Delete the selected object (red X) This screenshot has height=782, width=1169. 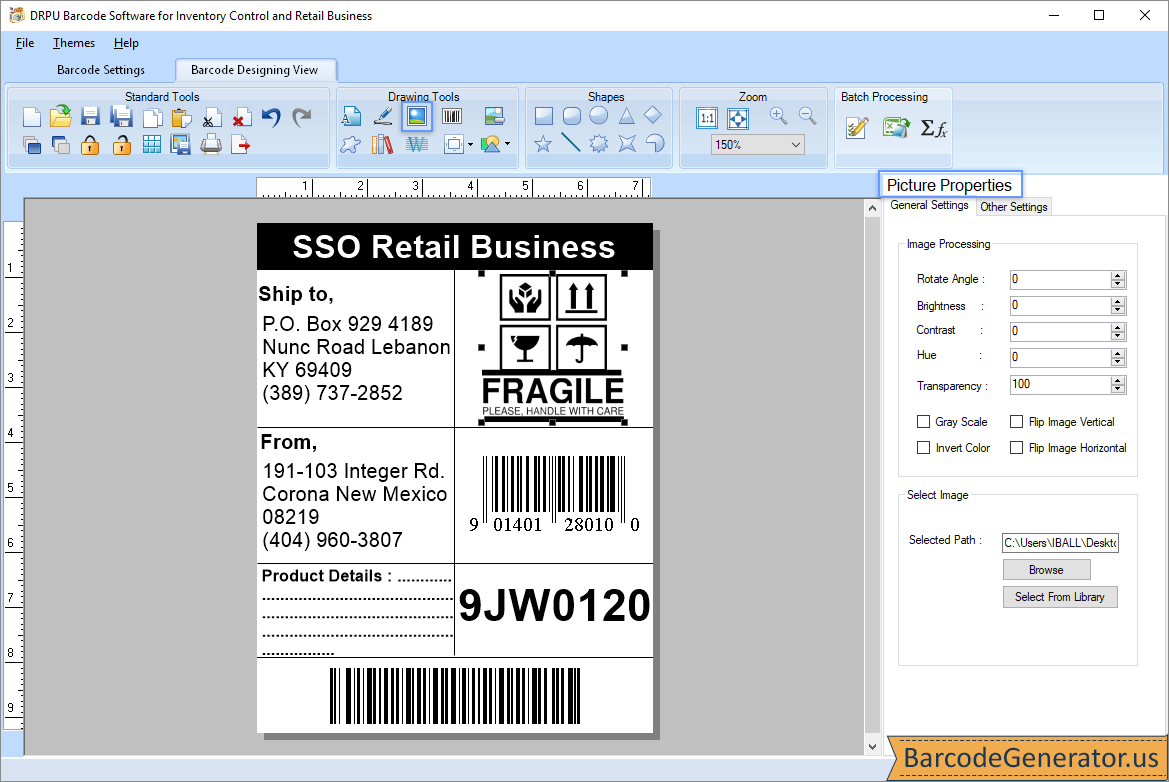click(x=241, y=118)
